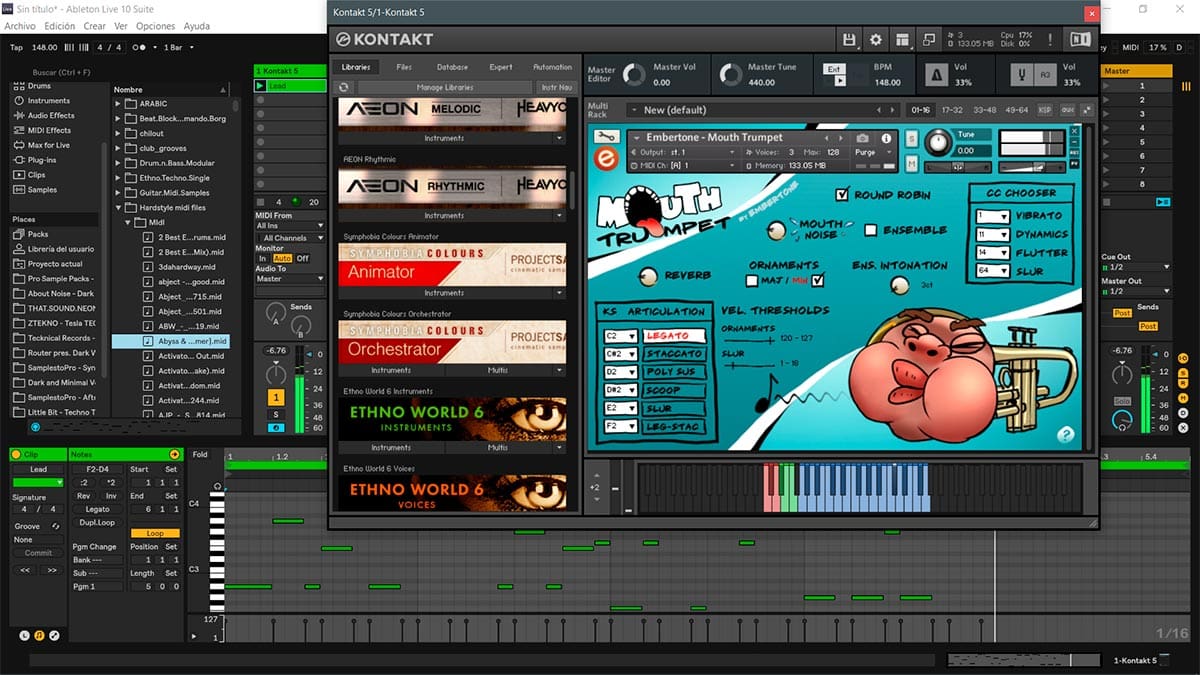Set track Monitor to In
This screenshot has width=1200, height=675.
tap(264, 258)
